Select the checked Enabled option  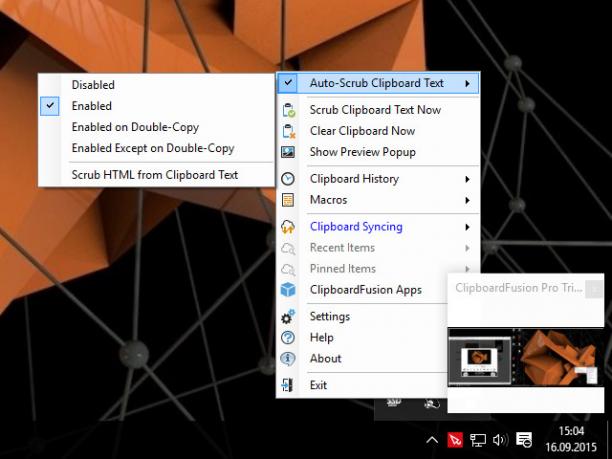(157, 106)
